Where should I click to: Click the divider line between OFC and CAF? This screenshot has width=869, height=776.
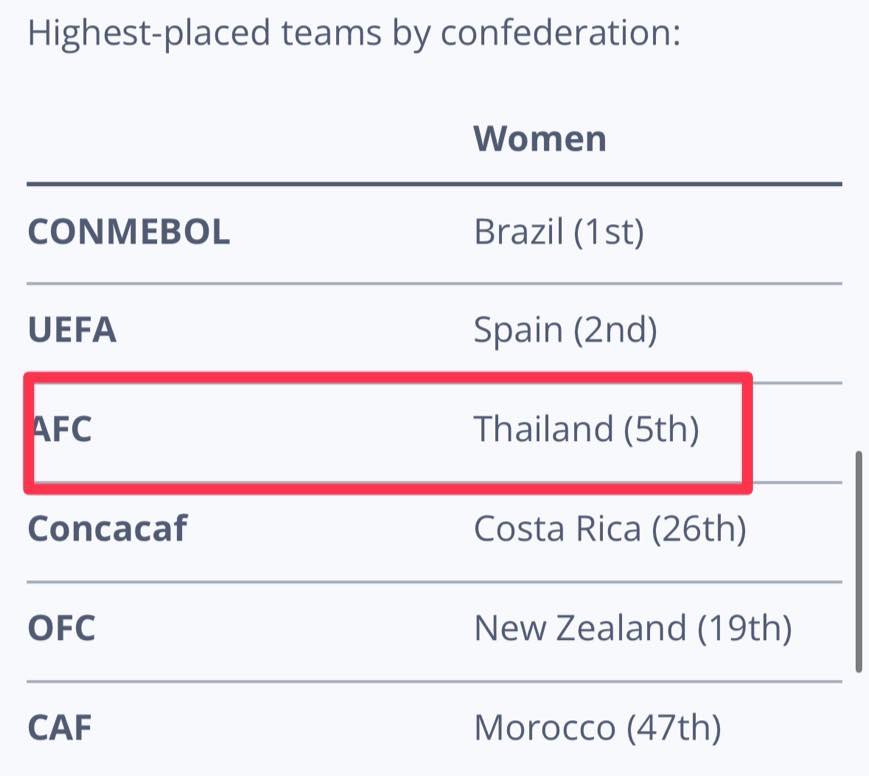pos(434,681)
